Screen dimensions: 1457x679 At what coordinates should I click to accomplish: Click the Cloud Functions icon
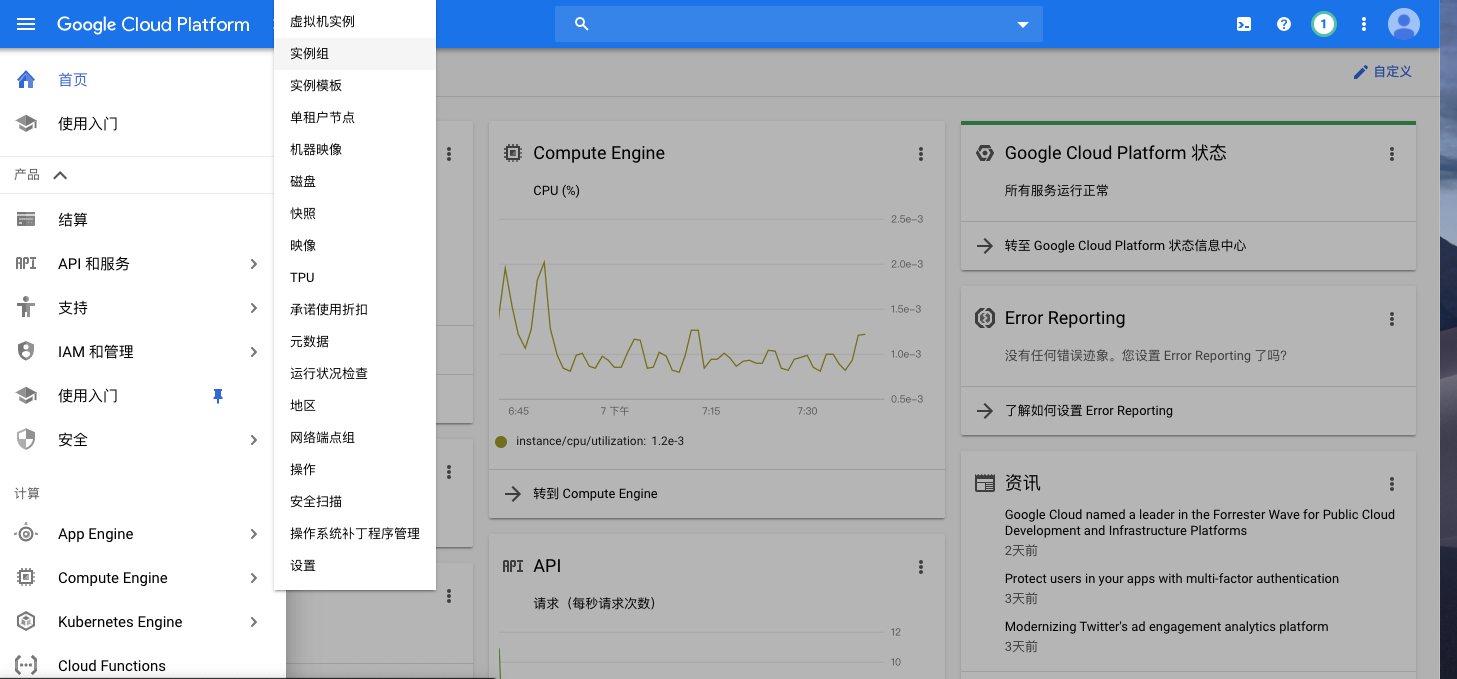tap(26, 666)
